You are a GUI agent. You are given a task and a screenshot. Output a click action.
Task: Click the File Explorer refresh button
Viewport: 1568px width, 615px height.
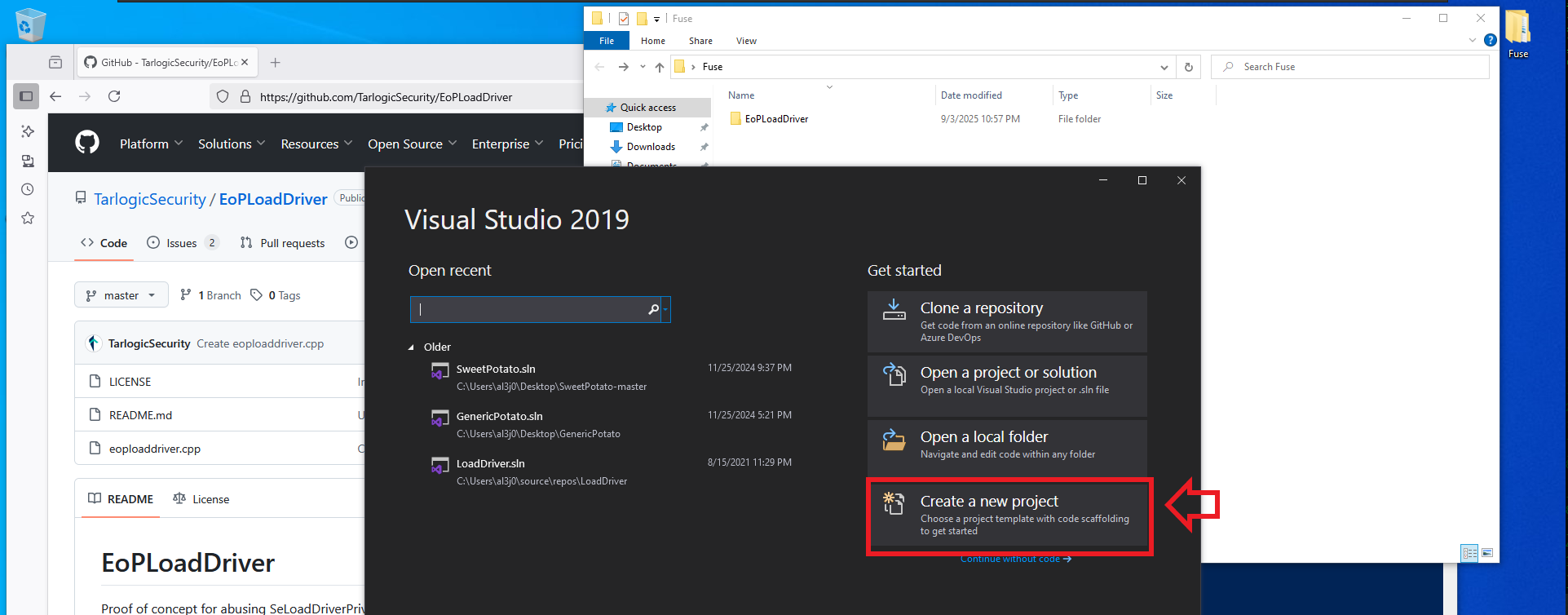pyautogui.click(x=1188, y=67)
